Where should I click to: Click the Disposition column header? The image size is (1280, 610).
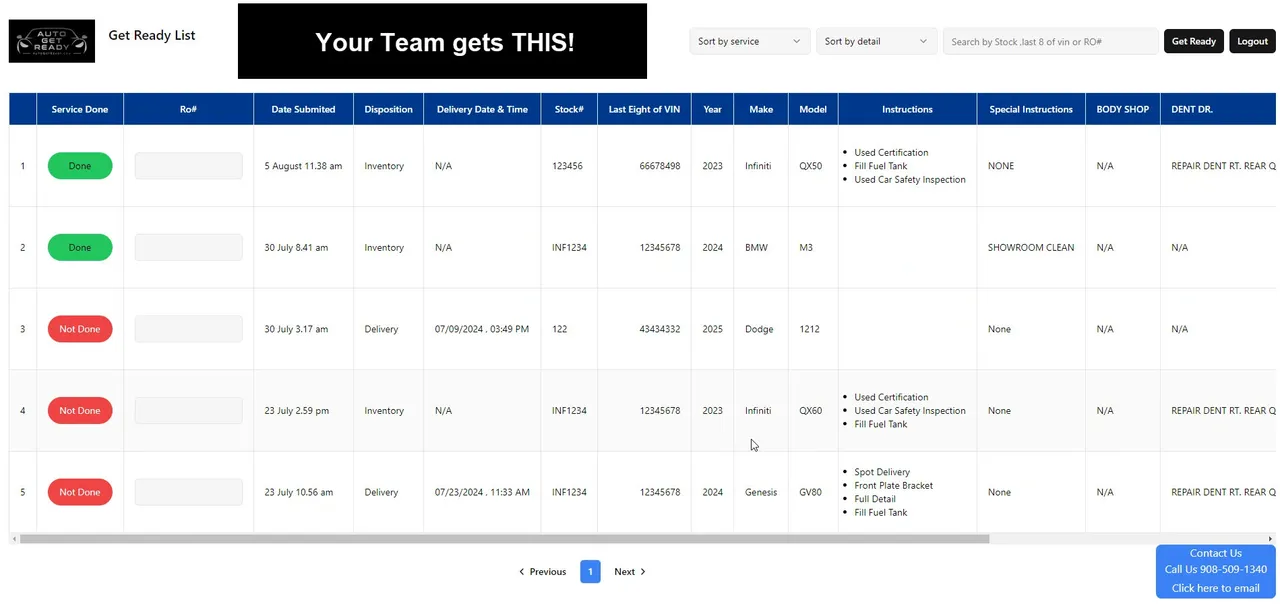(x=388, y=109)
